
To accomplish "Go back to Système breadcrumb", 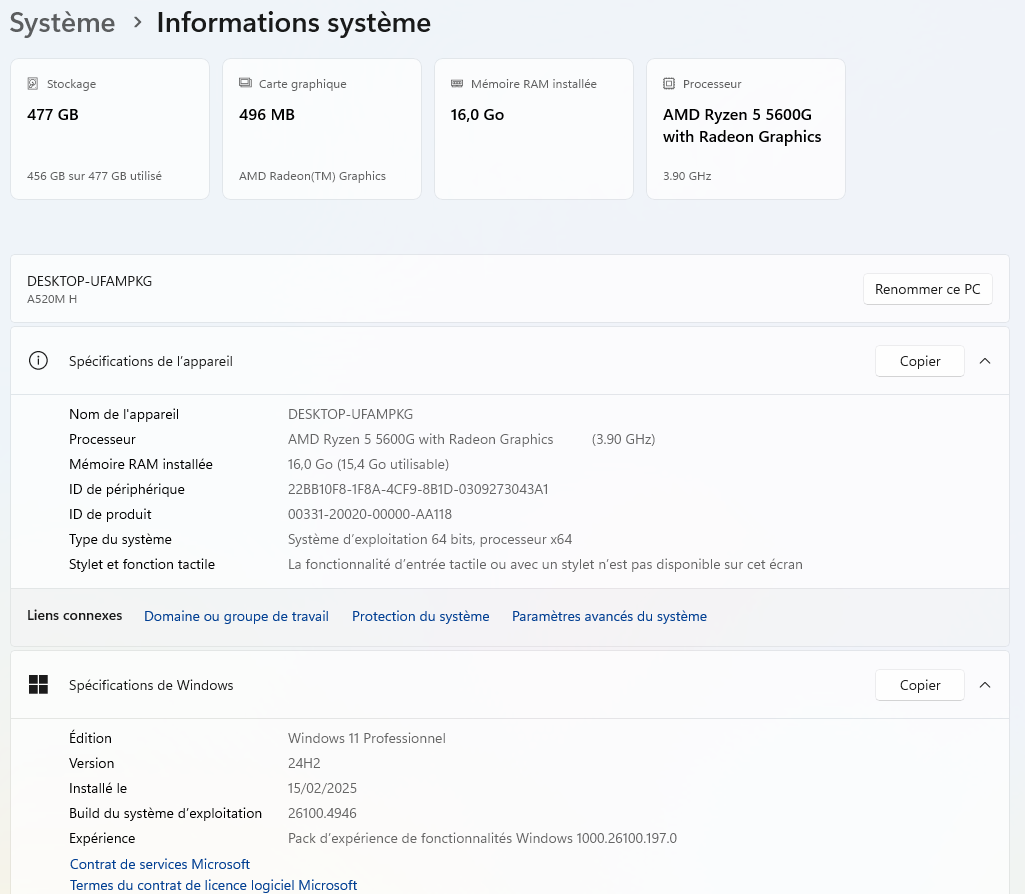I will pyautogui.click(x=63, y=23).
